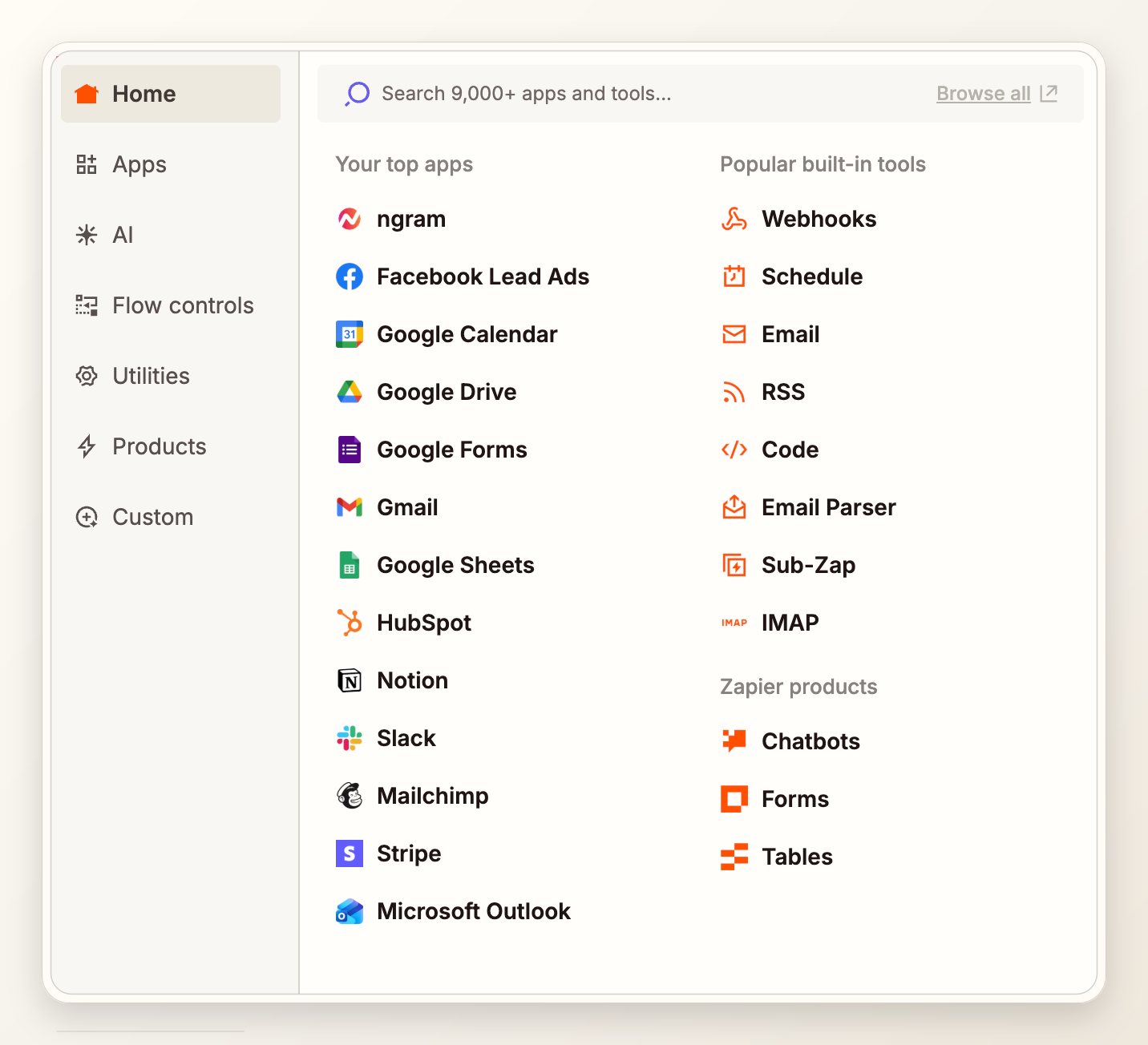Screen dimensions: 1148x1045
Task: Choose the Microsoft Outlook label
Action: click(x=474, y=911)
